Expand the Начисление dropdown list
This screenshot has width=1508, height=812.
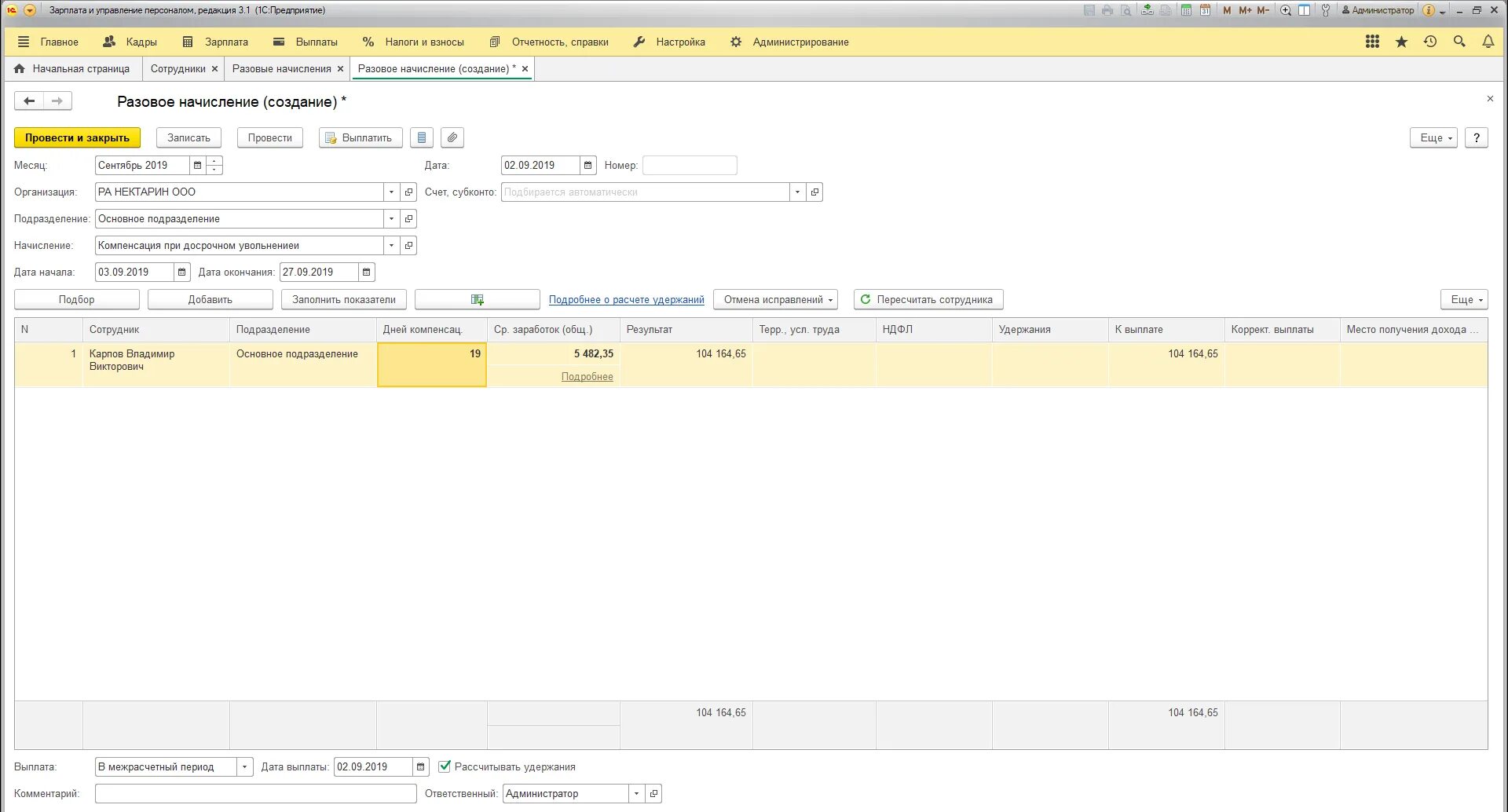coord(391,245)
